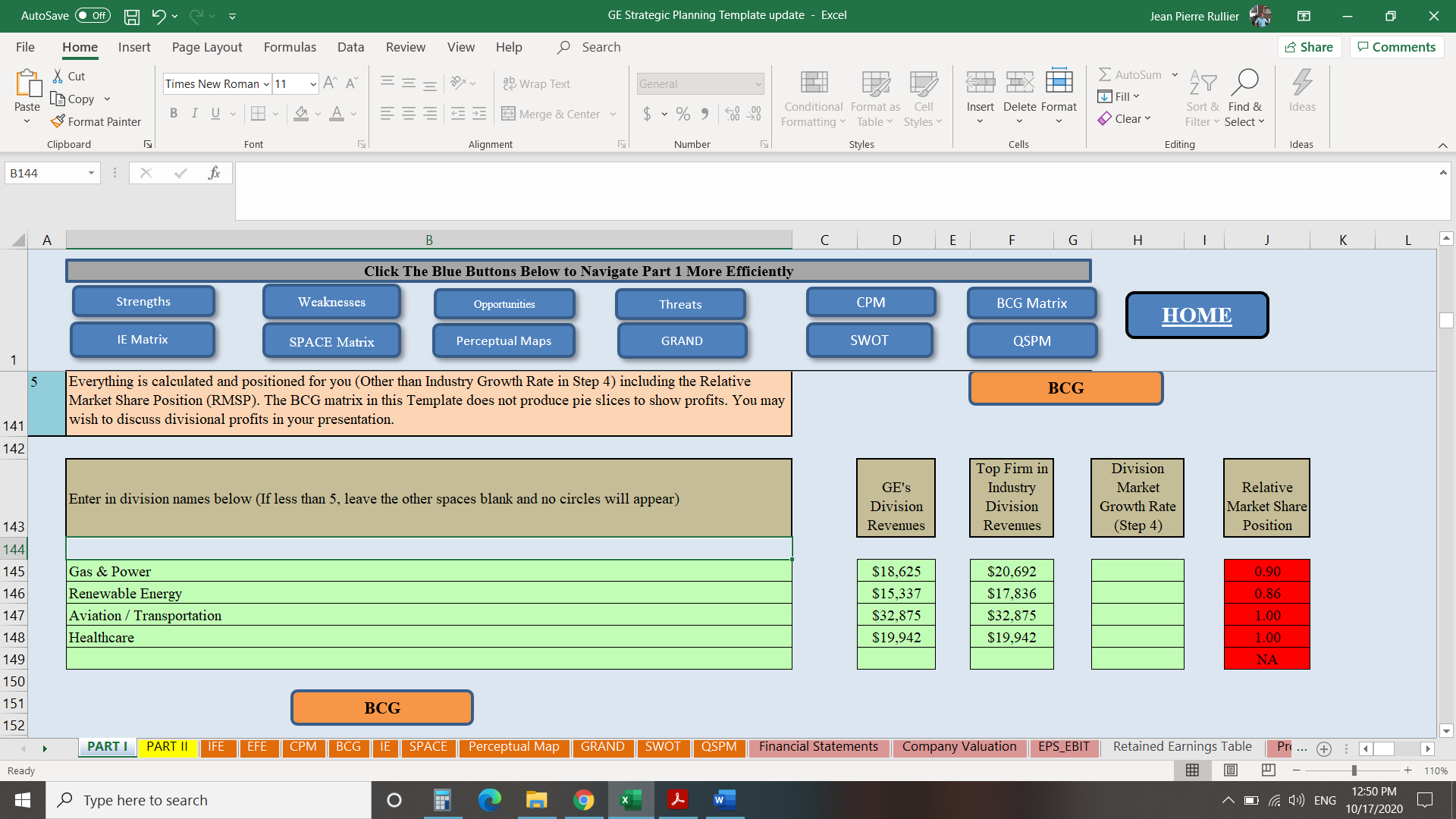1456x819 pixels.
Task: Click the HOME navigation button
Action: tap(1197, 315)
